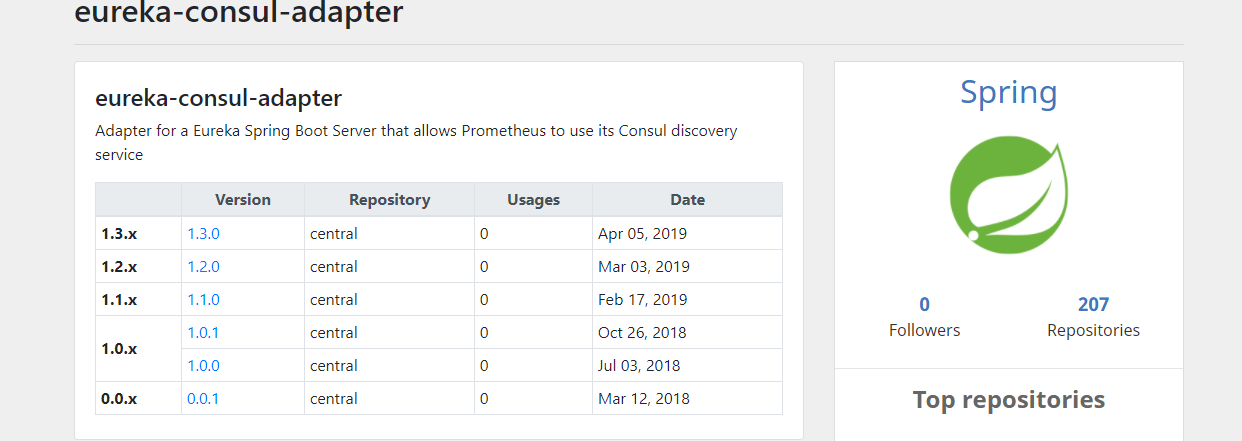The height and width of the screenshot is (441, 1242).
Task: Open version 1.2.0 link
Action: [x=203, y=267]
